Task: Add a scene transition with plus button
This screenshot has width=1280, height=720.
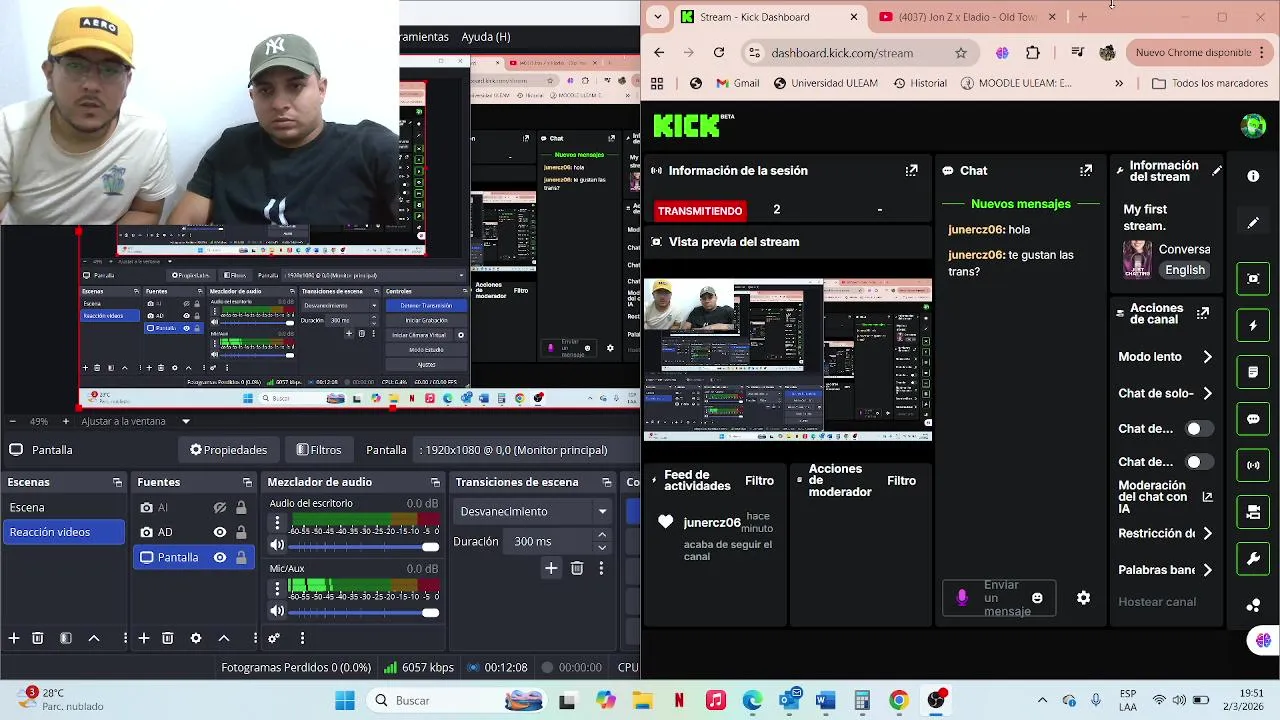Action: coord(551,568)
